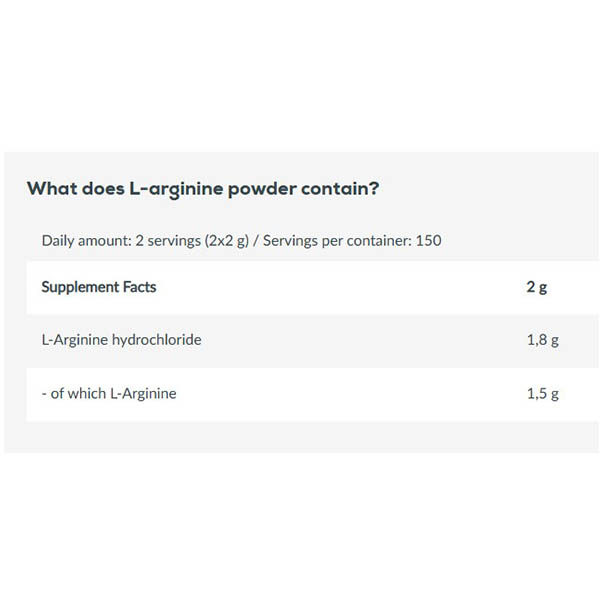This screenshot has height=600, width=600.
Task: Click the "Servings per container: 150" text
Action: click(x=353, y=241)
